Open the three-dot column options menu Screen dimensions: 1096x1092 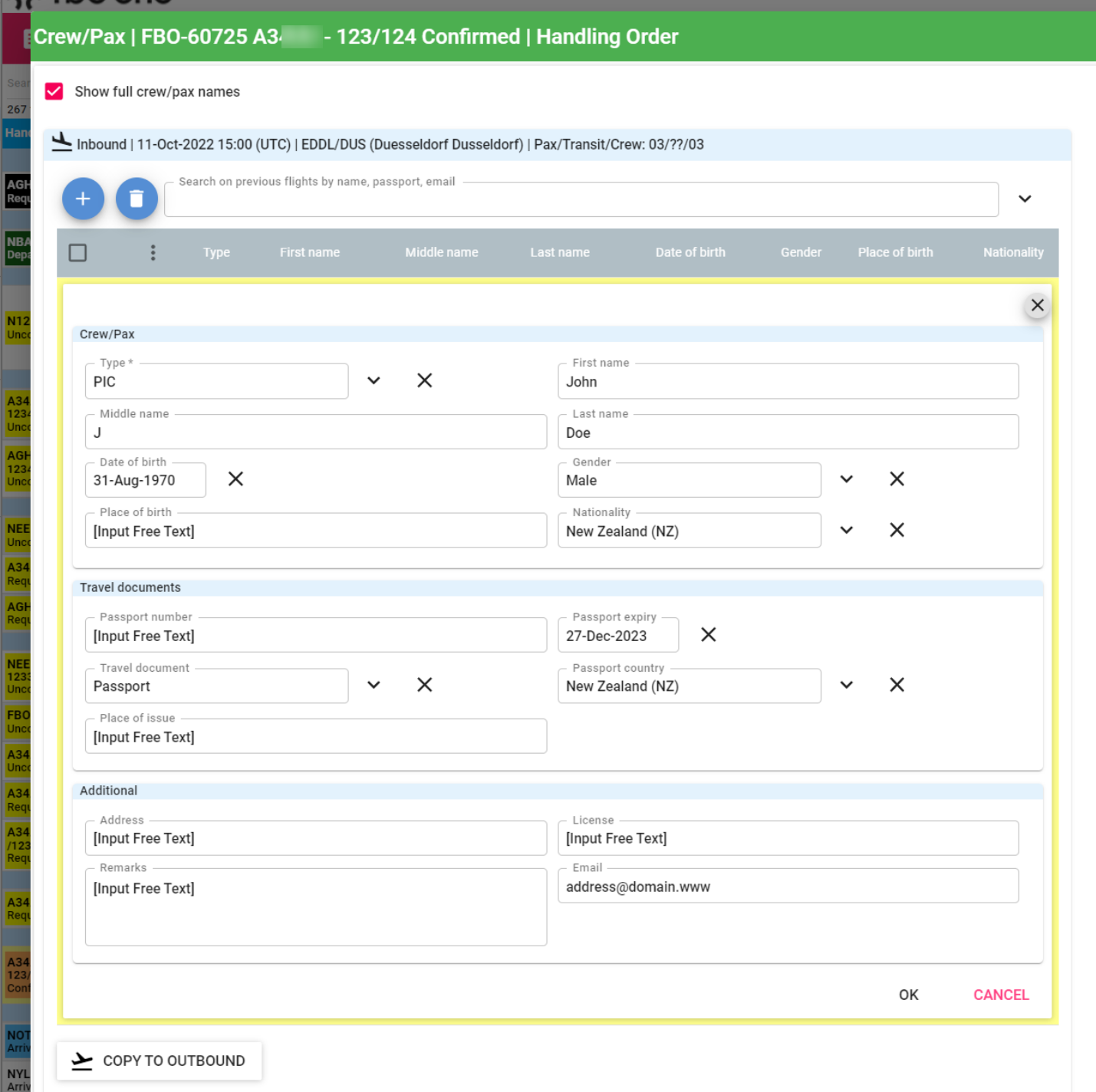point(153,252)
